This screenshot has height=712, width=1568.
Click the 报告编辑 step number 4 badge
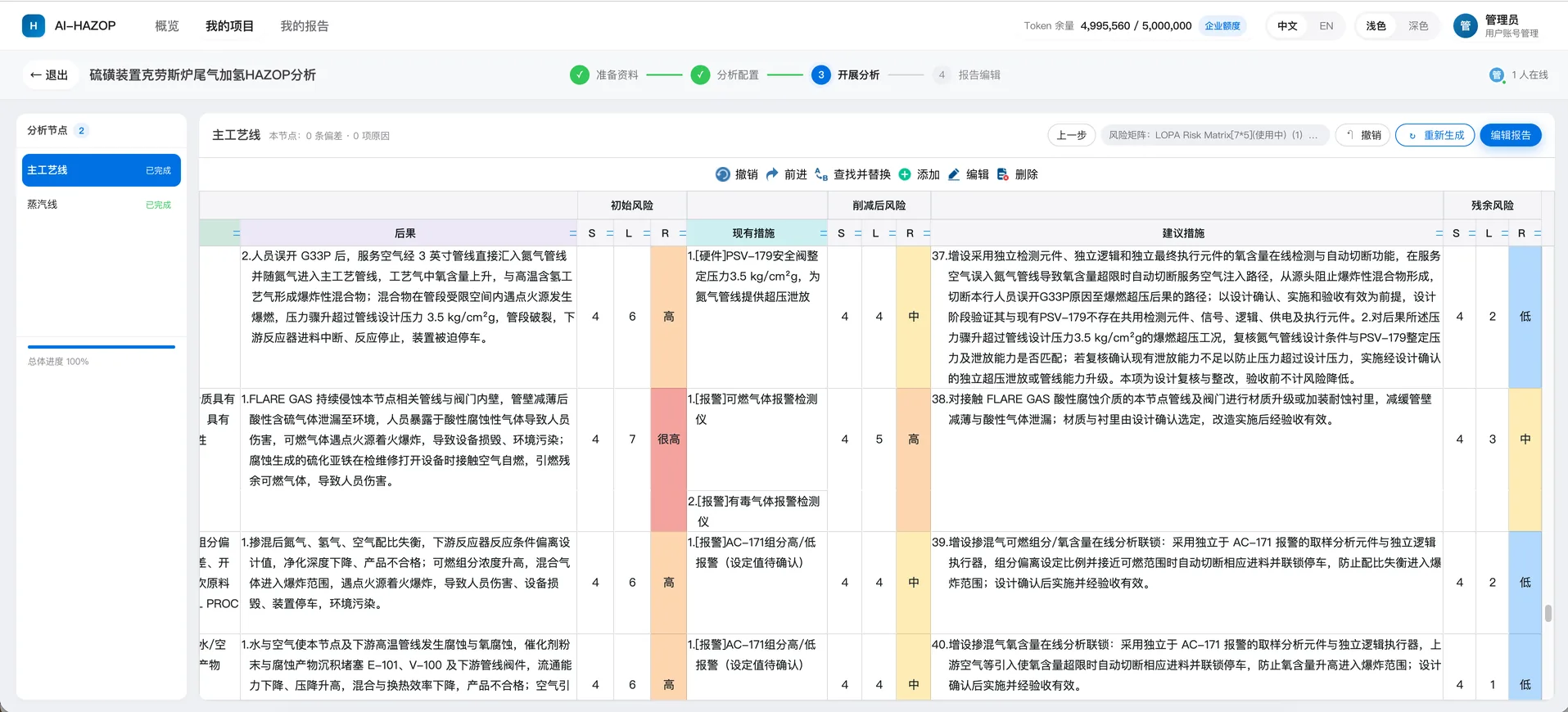point(942,75)
